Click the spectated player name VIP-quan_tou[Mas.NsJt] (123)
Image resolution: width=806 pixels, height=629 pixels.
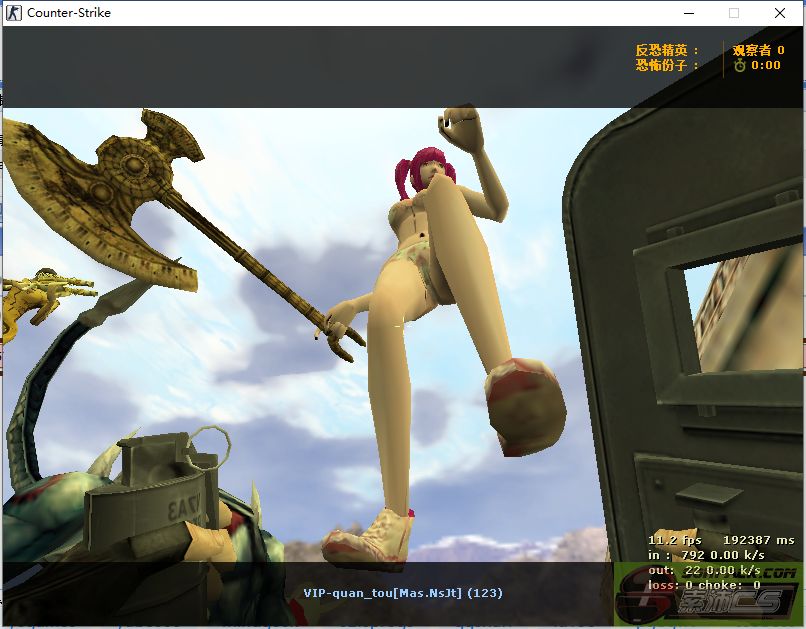coord(403,593)
